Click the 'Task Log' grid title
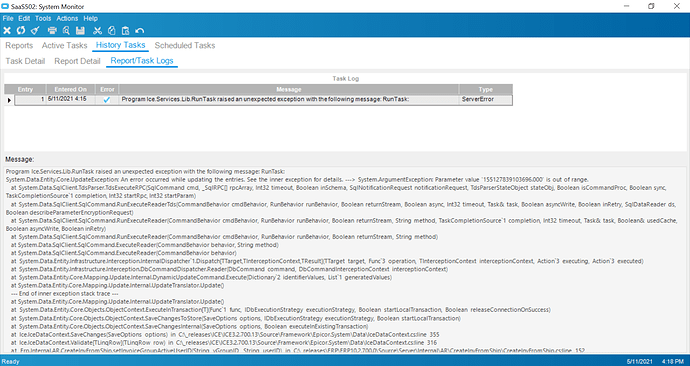This screenshot has height=366, width=690. coord(345,79)
